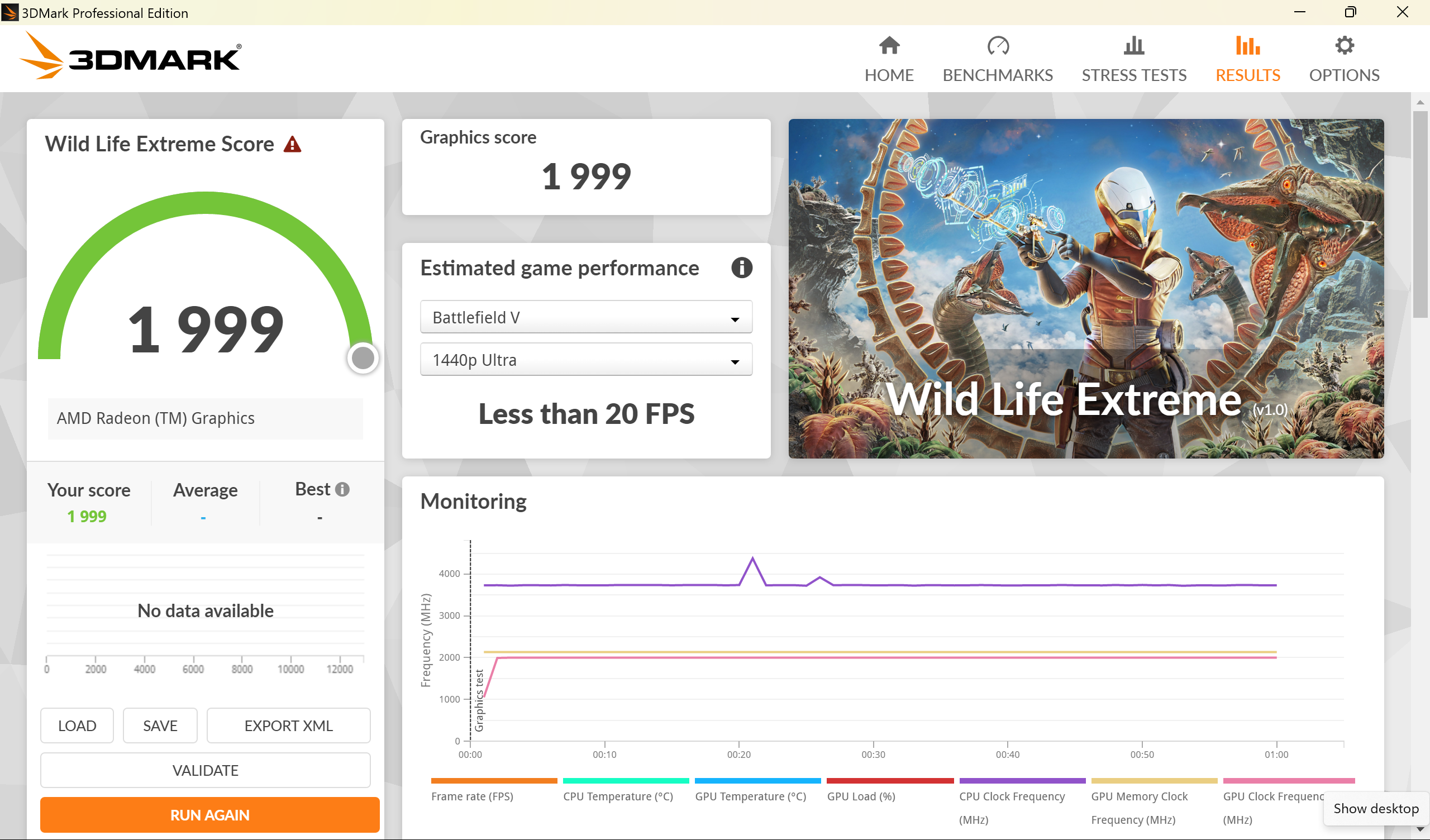
Task: Click the Results chart icon
Action: pos(1247,45)
